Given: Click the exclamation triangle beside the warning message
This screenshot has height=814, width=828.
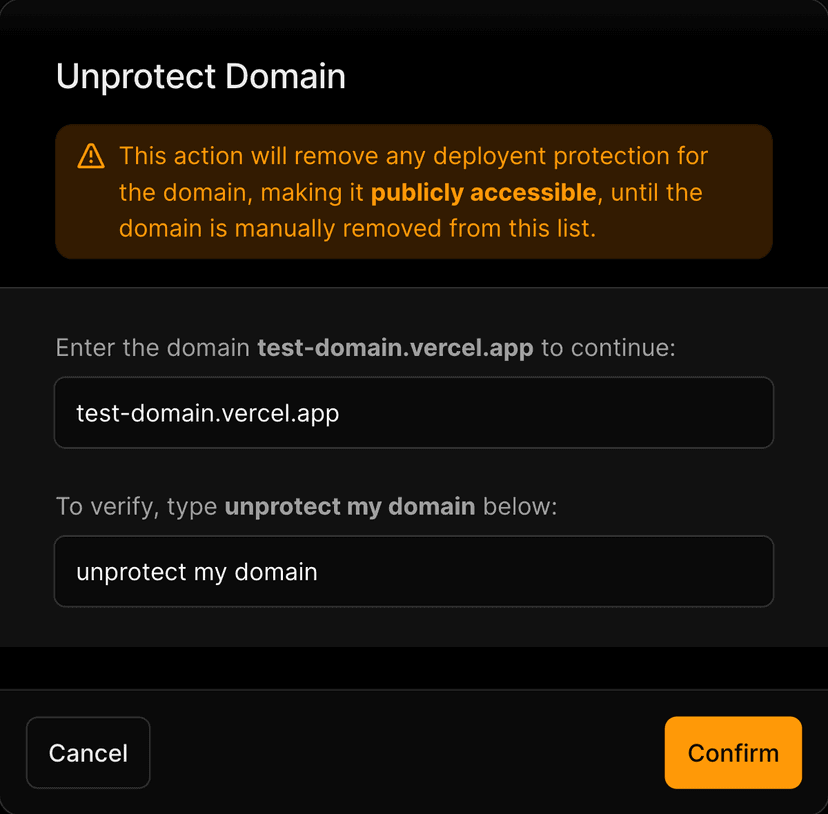Looking at the screenshot, I should 91,156.
